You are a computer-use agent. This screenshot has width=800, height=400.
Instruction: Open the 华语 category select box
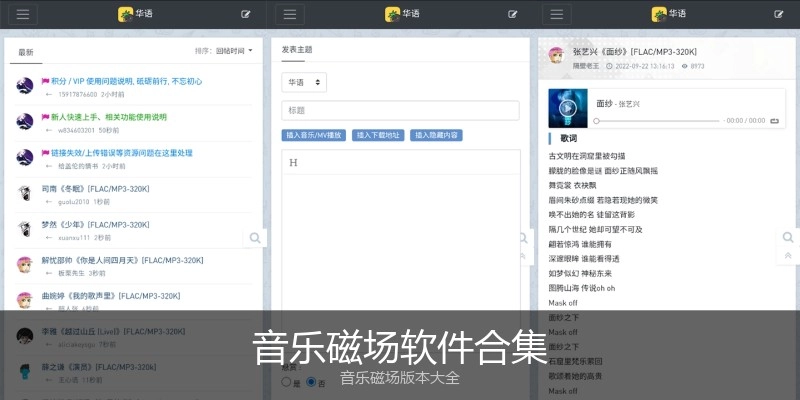[304, 82]
